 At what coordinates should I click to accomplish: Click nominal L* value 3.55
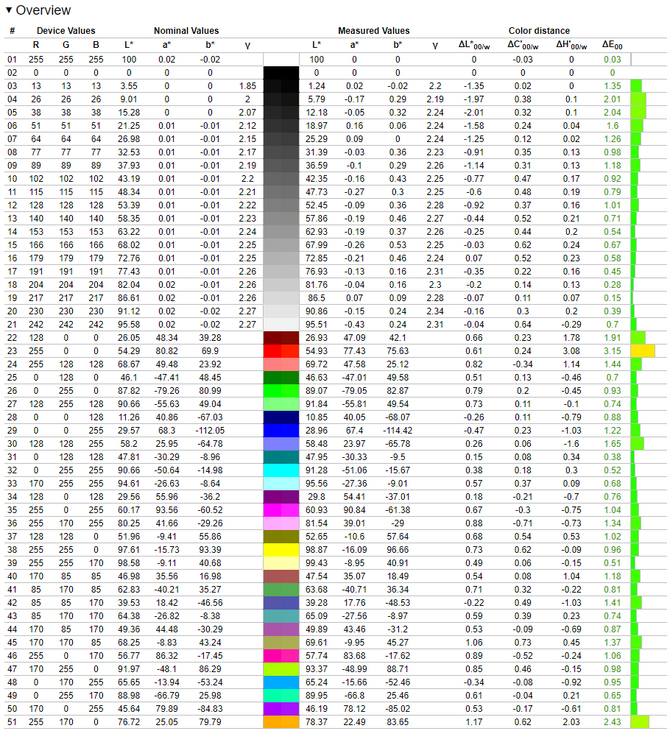(129, 86)
